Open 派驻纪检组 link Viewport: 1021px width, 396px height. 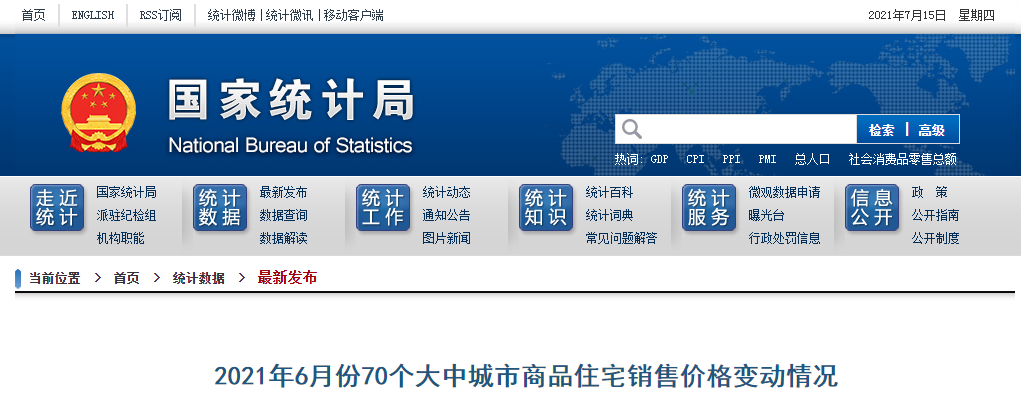[126, 216]
